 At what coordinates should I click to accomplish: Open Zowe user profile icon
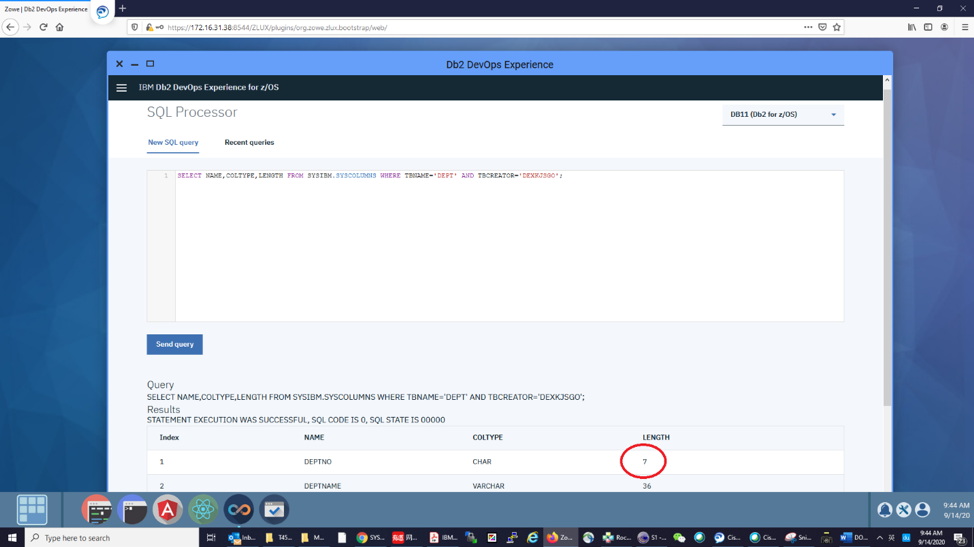pyautogui.click(x=922, y=510)
